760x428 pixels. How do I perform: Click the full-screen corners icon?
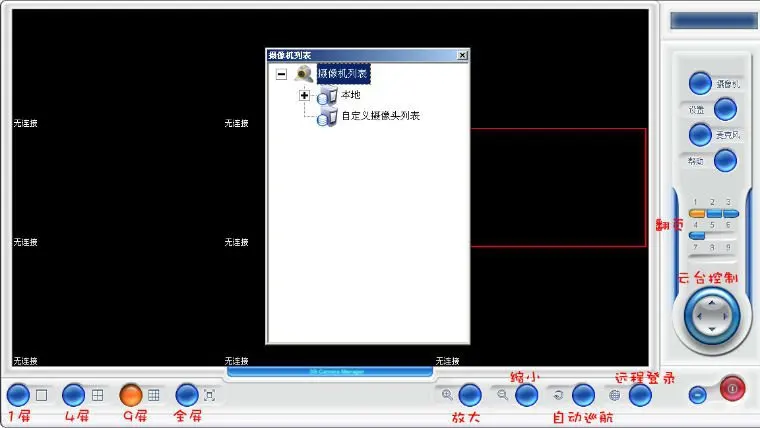click(x=209, y=396)
